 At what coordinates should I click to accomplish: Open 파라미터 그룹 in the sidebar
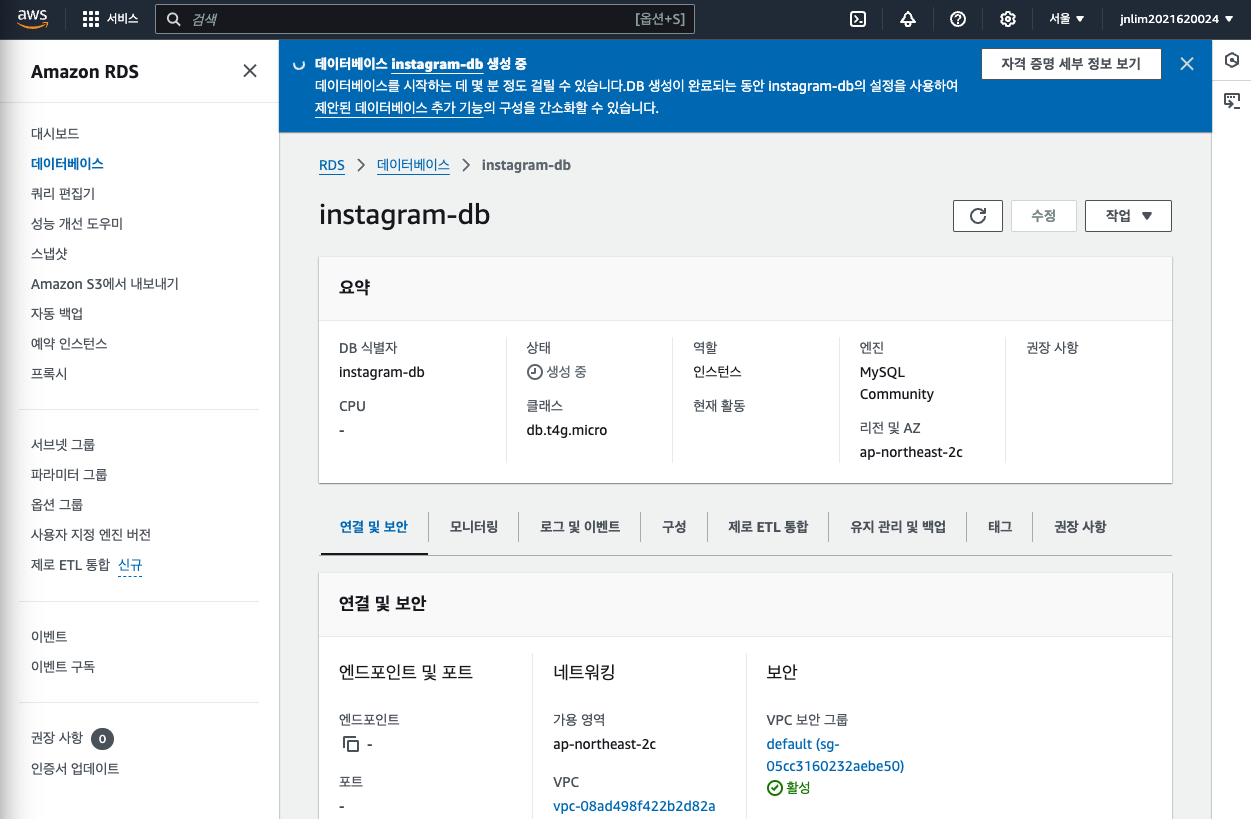click(x=69, y=475)
